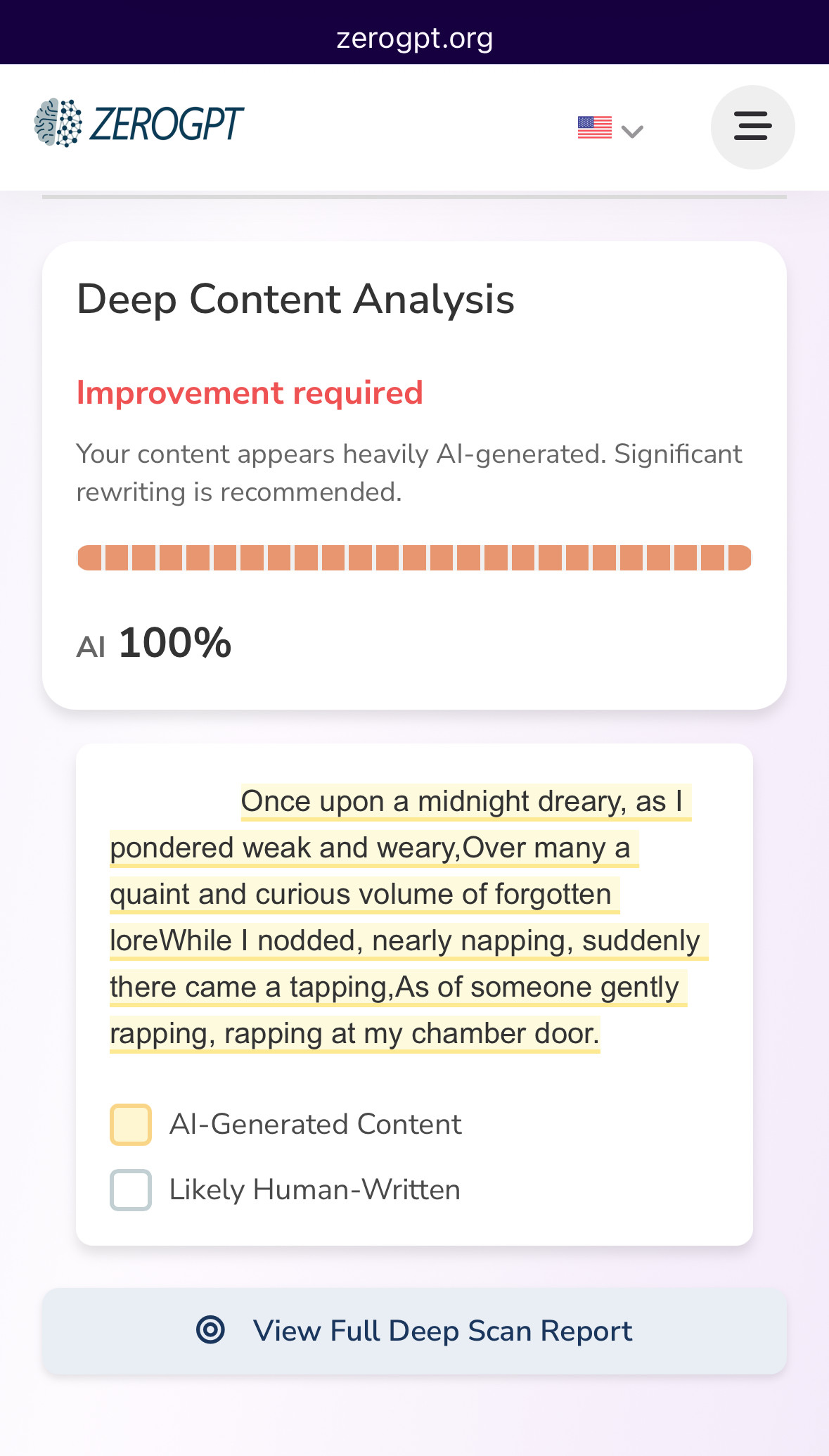Click the Improvement required status text
Screen dimensions: 829x1456
point(250,392)
